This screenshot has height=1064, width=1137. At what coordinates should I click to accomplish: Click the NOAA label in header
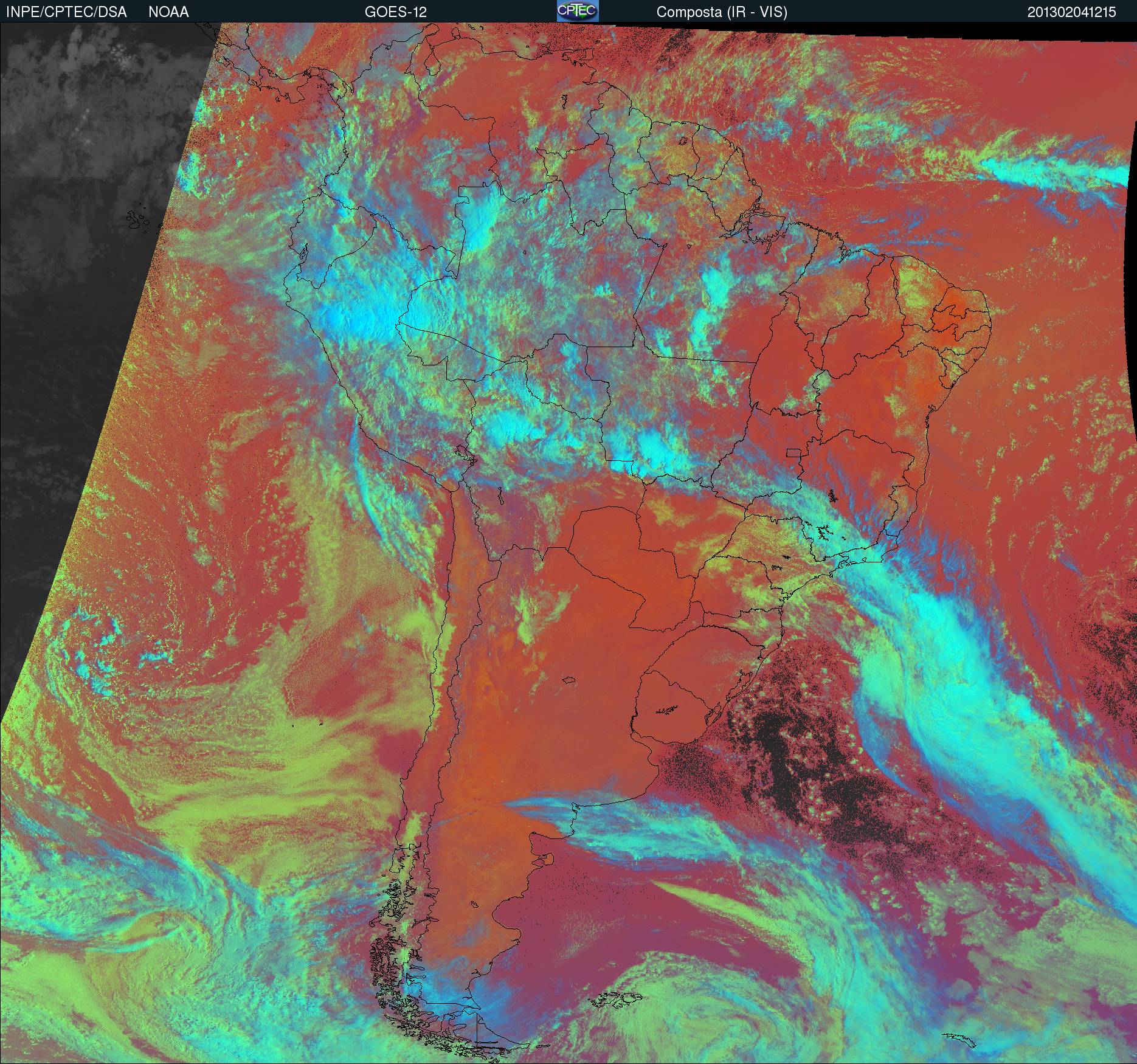168,12
